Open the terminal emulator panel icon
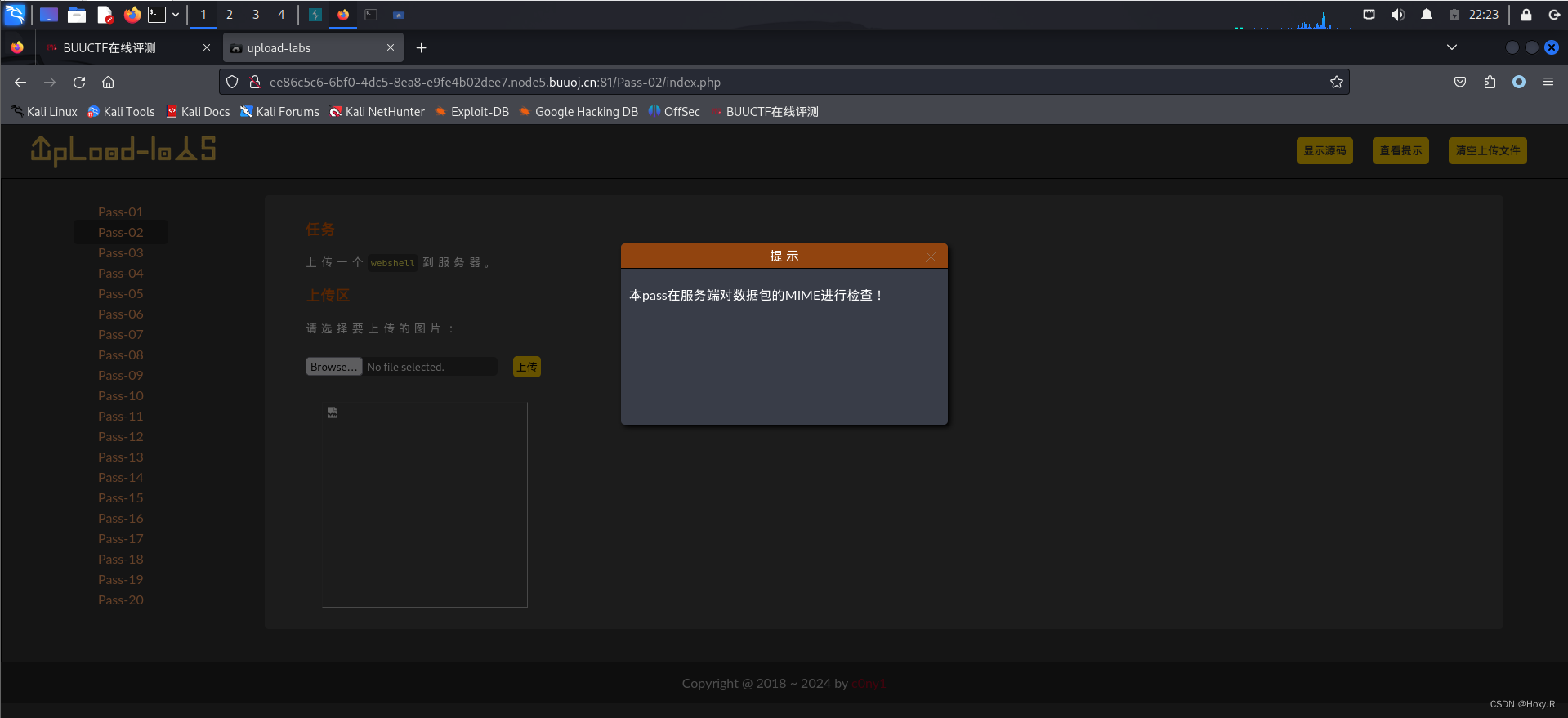The width and height of the screenshot is (1568, 718). pyautogui.click(x=157, y=14)
